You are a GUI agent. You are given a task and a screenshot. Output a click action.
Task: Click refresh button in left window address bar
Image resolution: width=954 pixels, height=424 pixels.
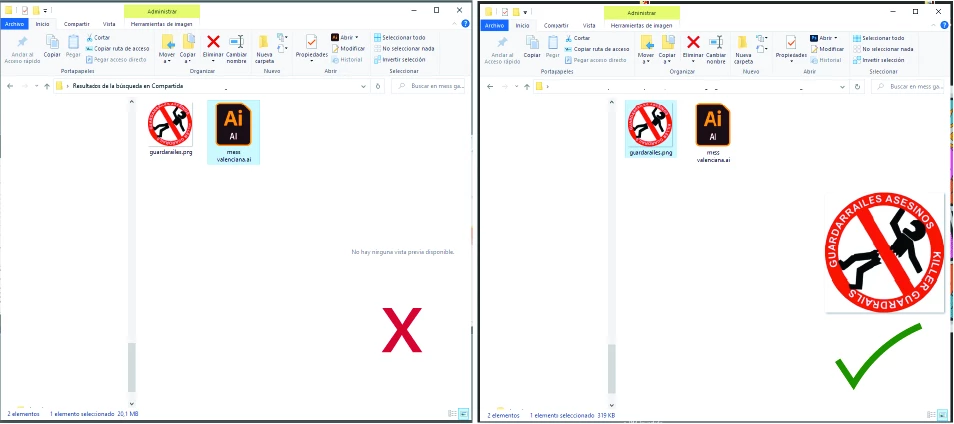tap(378, 86)
